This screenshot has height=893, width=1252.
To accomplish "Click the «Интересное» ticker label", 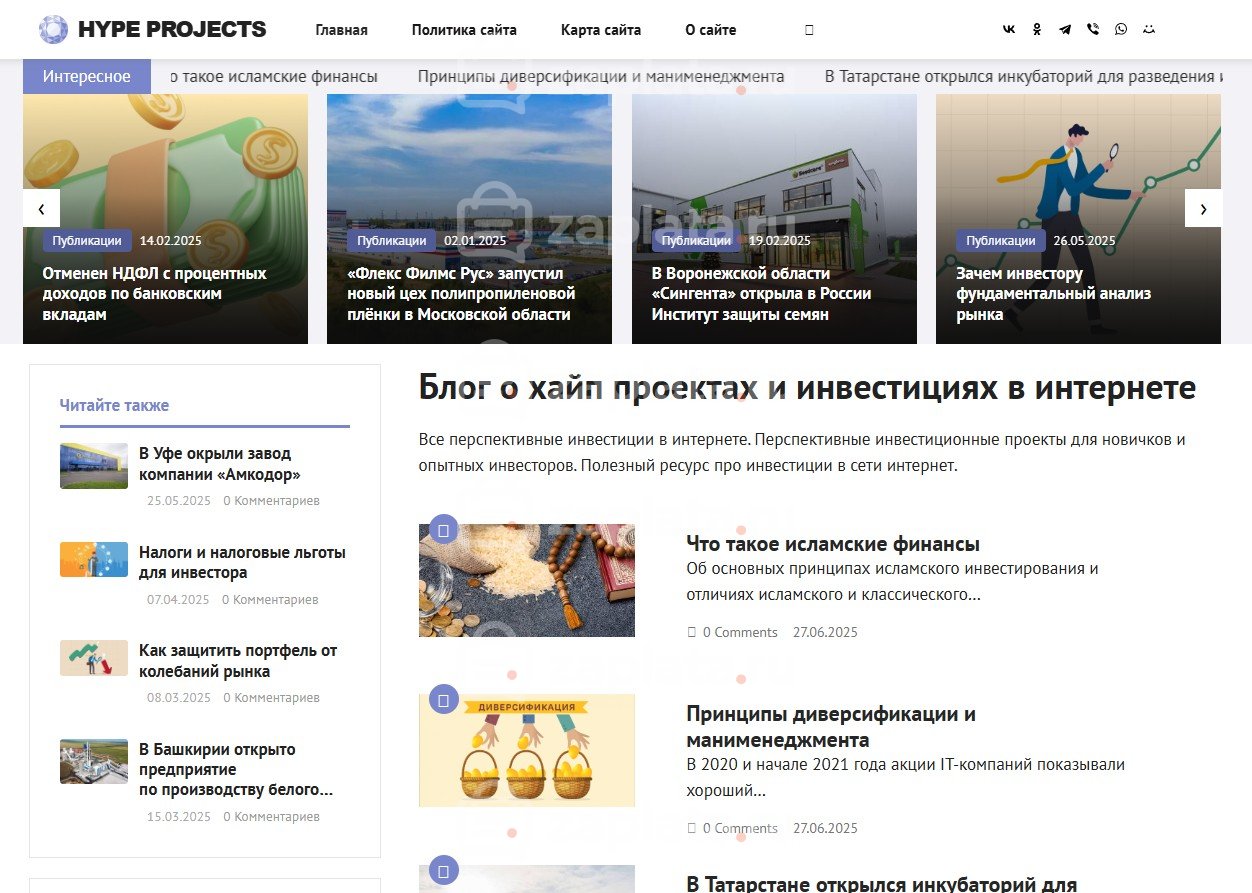I will 87,76.
